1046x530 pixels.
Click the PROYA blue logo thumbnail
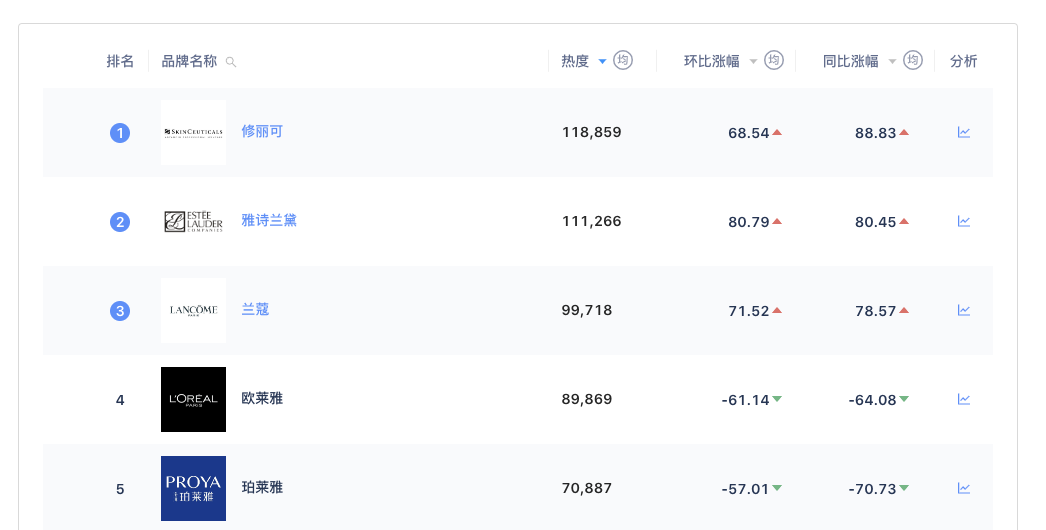(x=193, y=488)
